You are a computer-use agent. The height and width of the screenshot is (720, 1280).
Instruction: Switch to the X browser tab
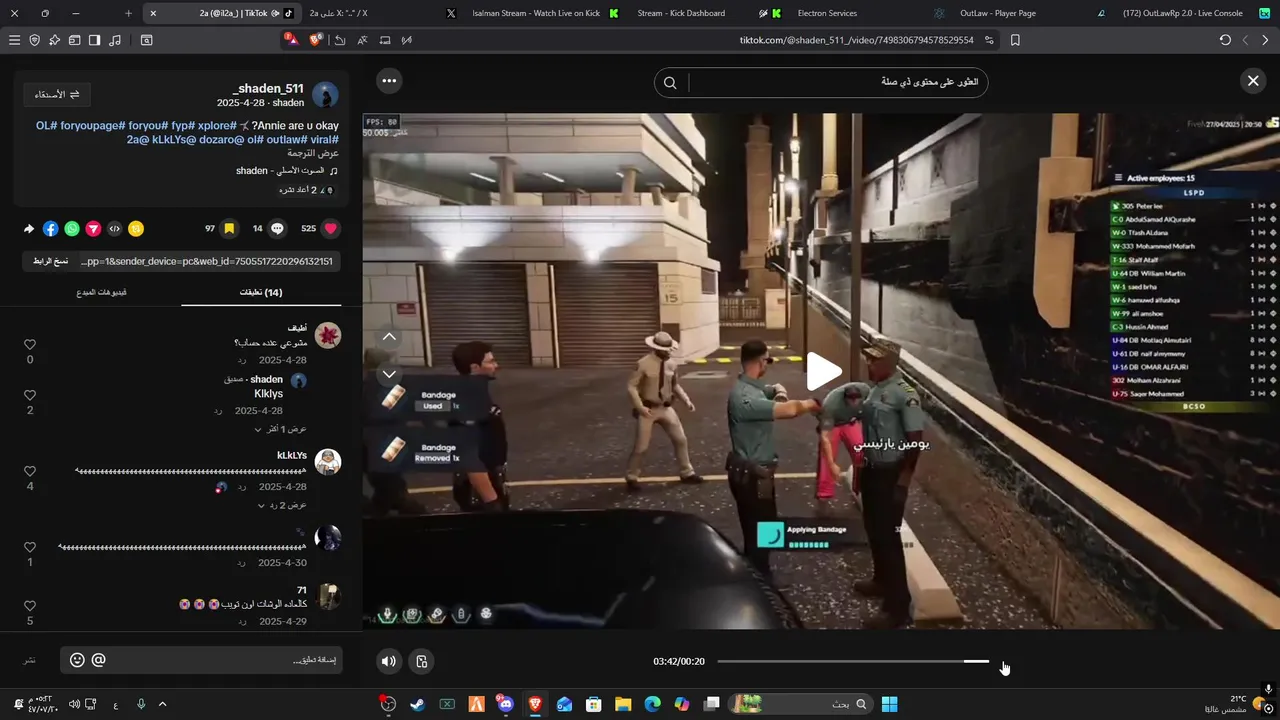(383, 13)
